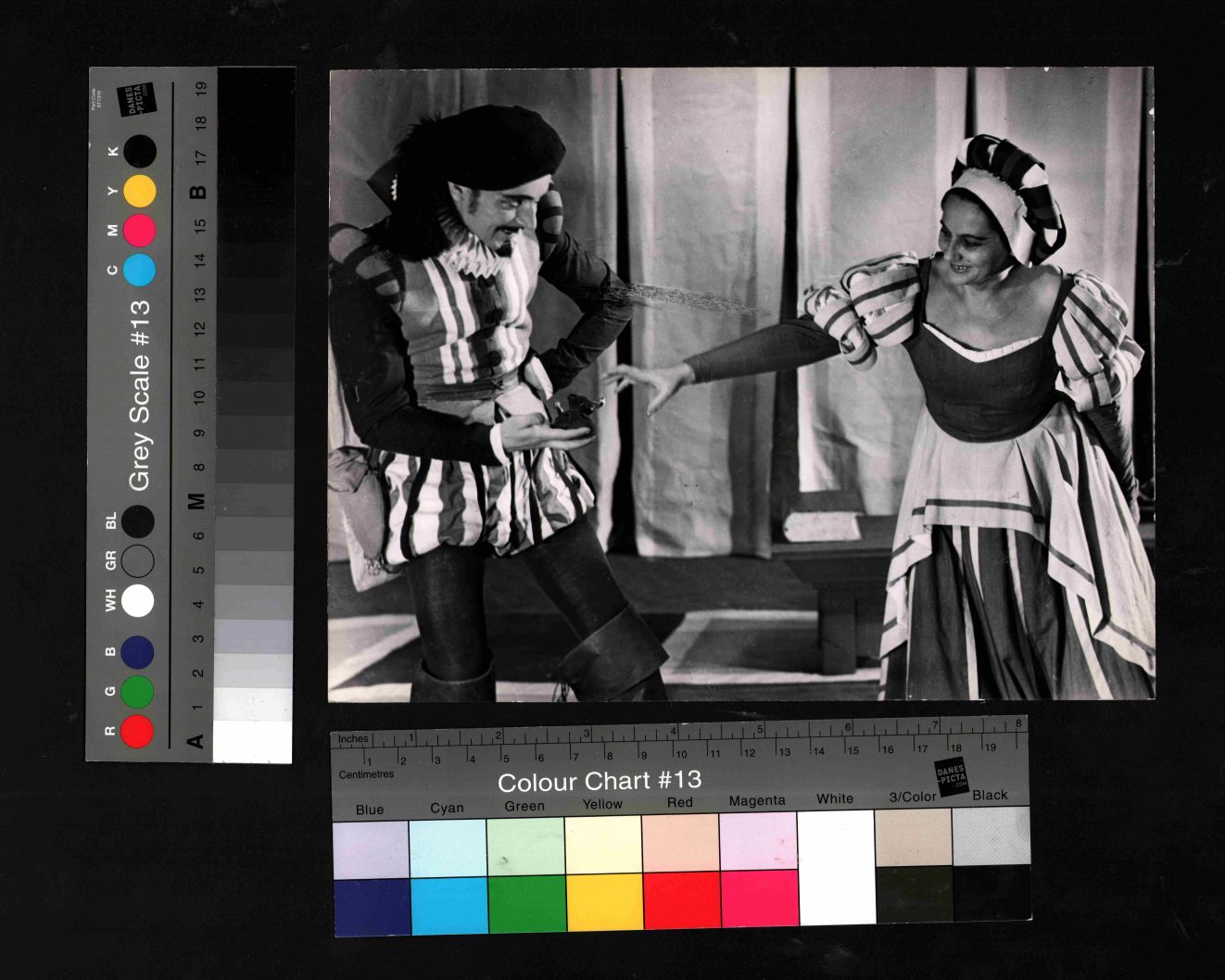
Task: Click the white step of the grey scale
Action: [x=252, y=741]
